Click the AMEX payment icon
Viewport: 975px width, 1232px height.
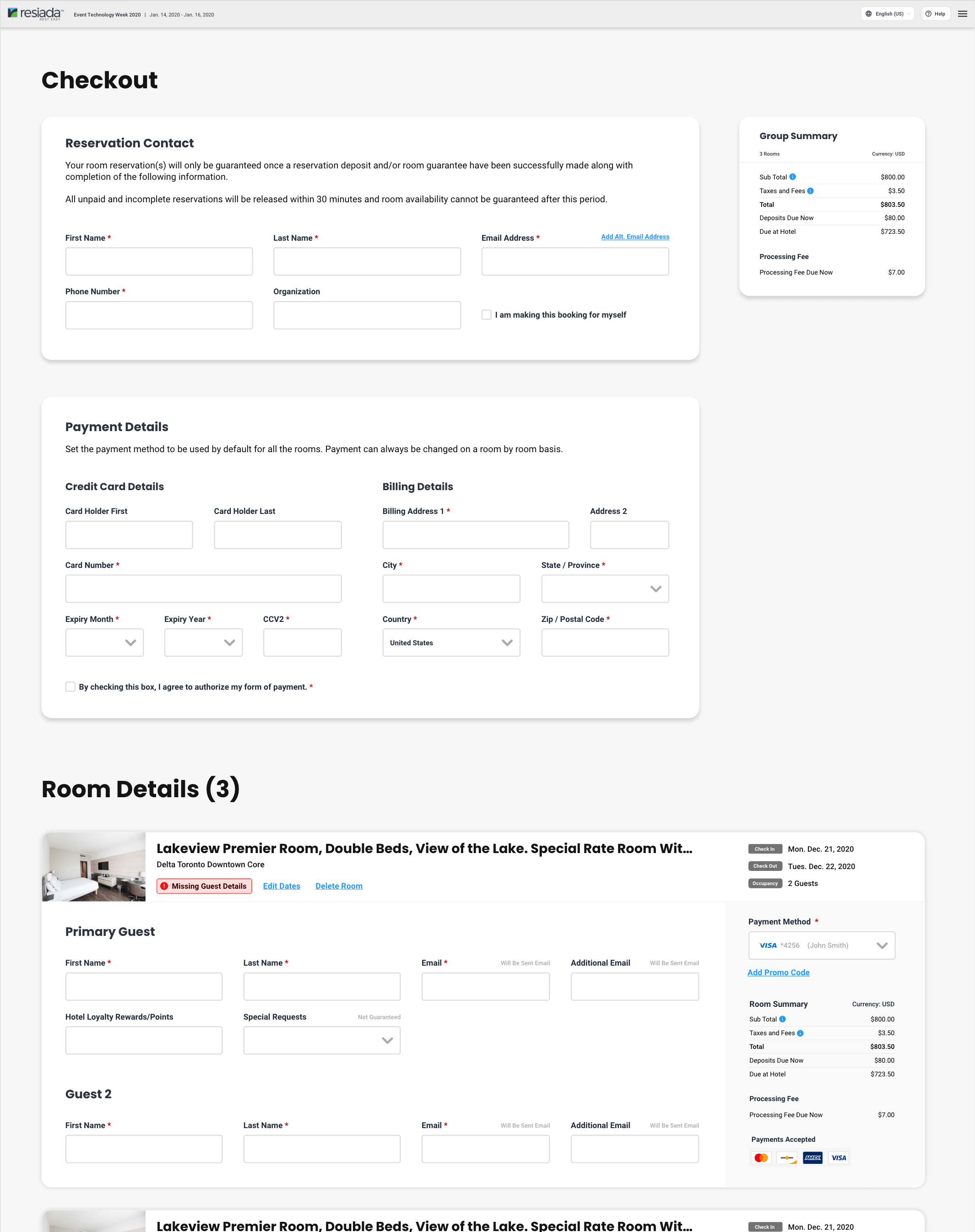point(812,1158)
